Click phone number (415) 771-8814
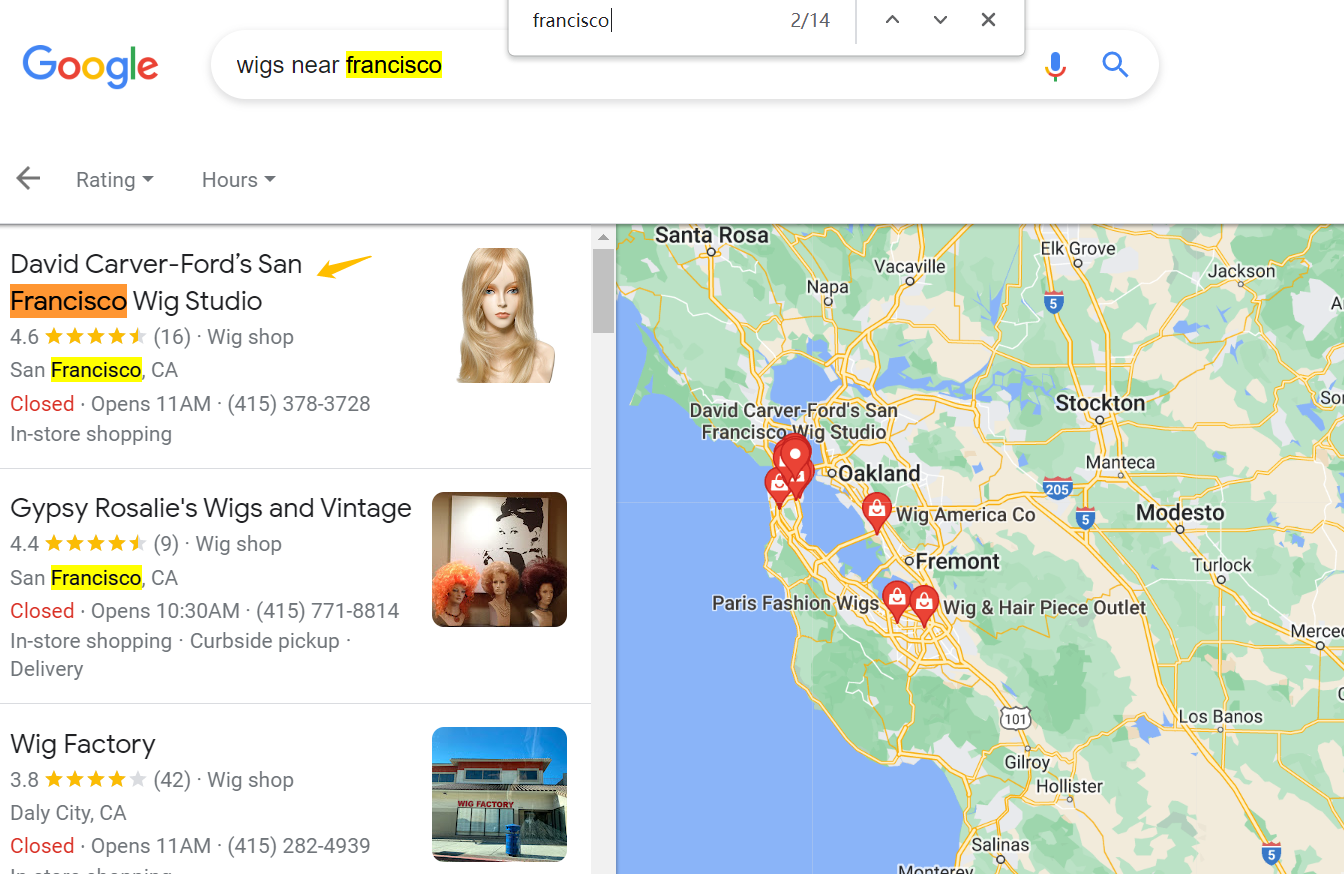 (328, 611)
